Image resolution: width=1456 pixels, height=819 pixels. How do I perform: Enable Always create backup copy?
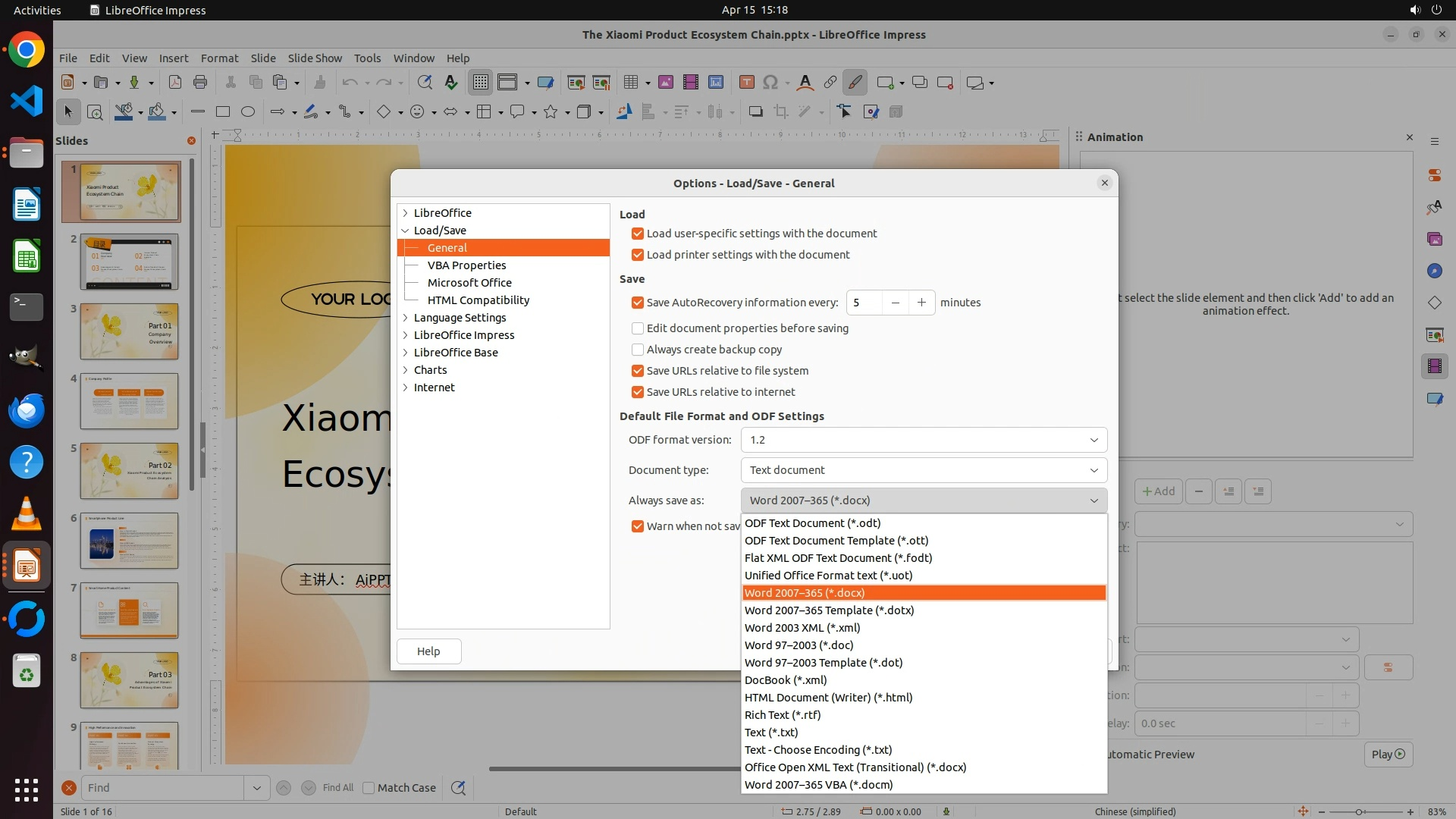(638, 350)
